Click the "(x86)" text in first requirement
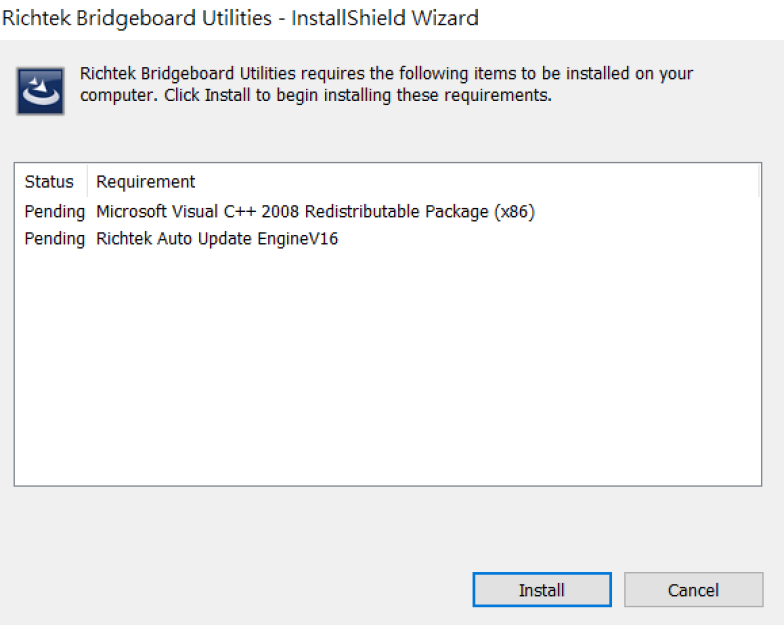 click(514, 212)
